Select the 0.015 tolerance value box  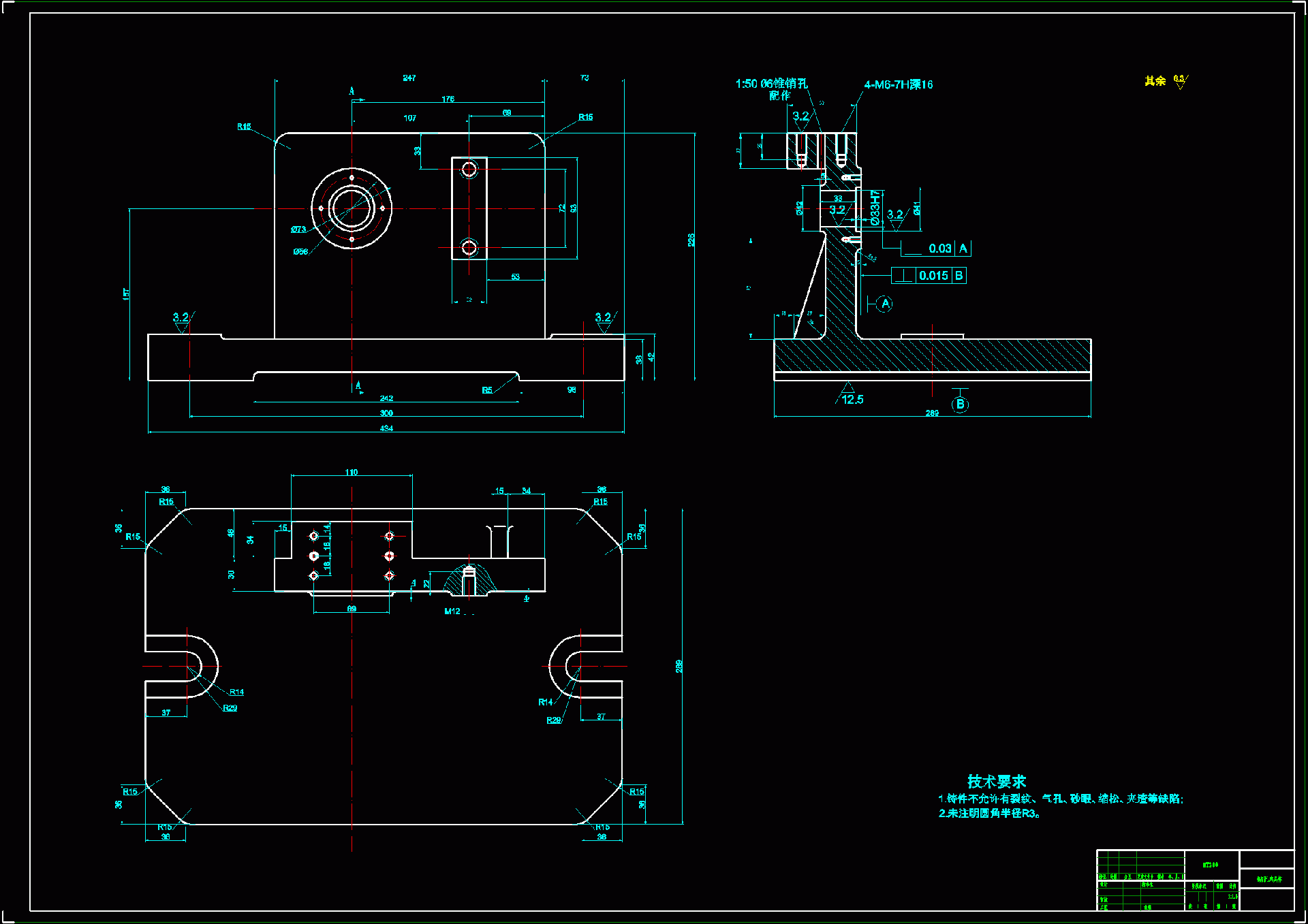933,276
